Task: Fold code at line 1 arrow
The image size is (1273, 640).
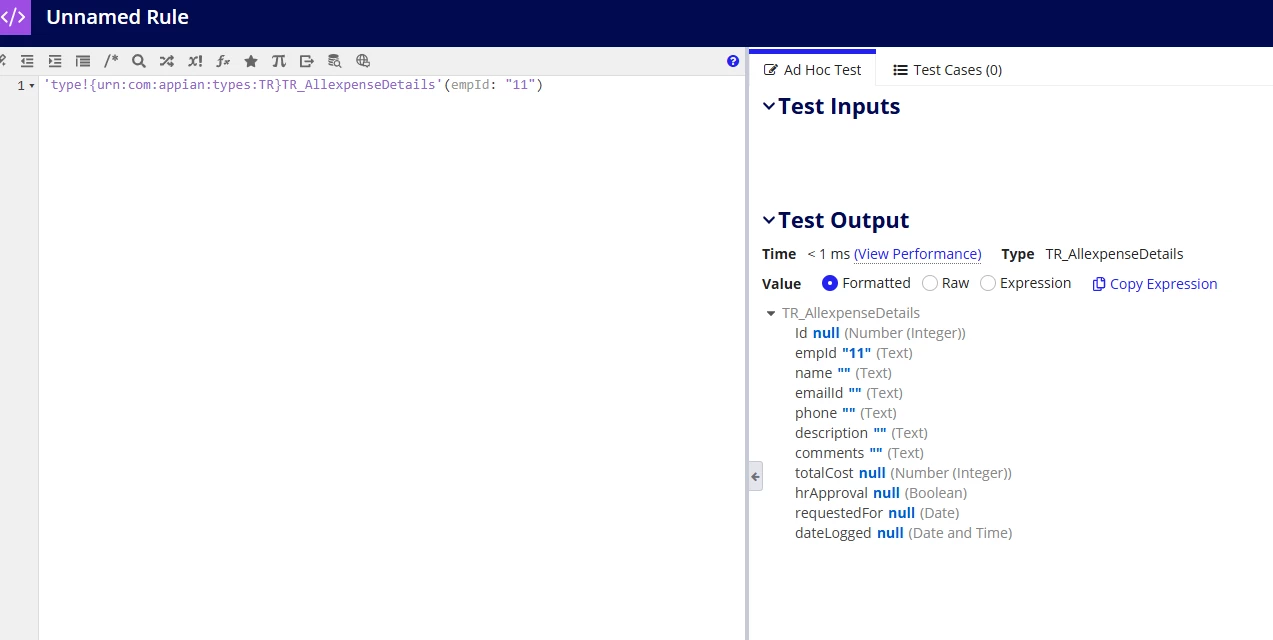Action: (x=32, y=86)
